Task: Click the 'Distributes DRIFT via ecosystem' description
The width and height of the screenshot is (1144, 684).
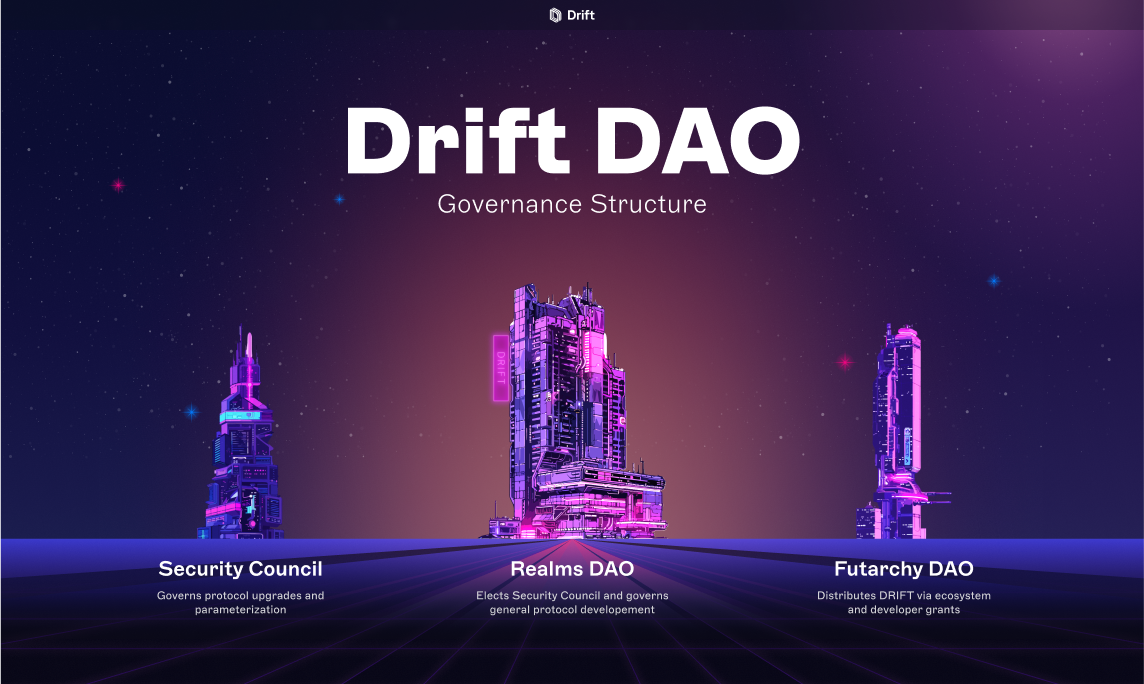Action: 903,602
